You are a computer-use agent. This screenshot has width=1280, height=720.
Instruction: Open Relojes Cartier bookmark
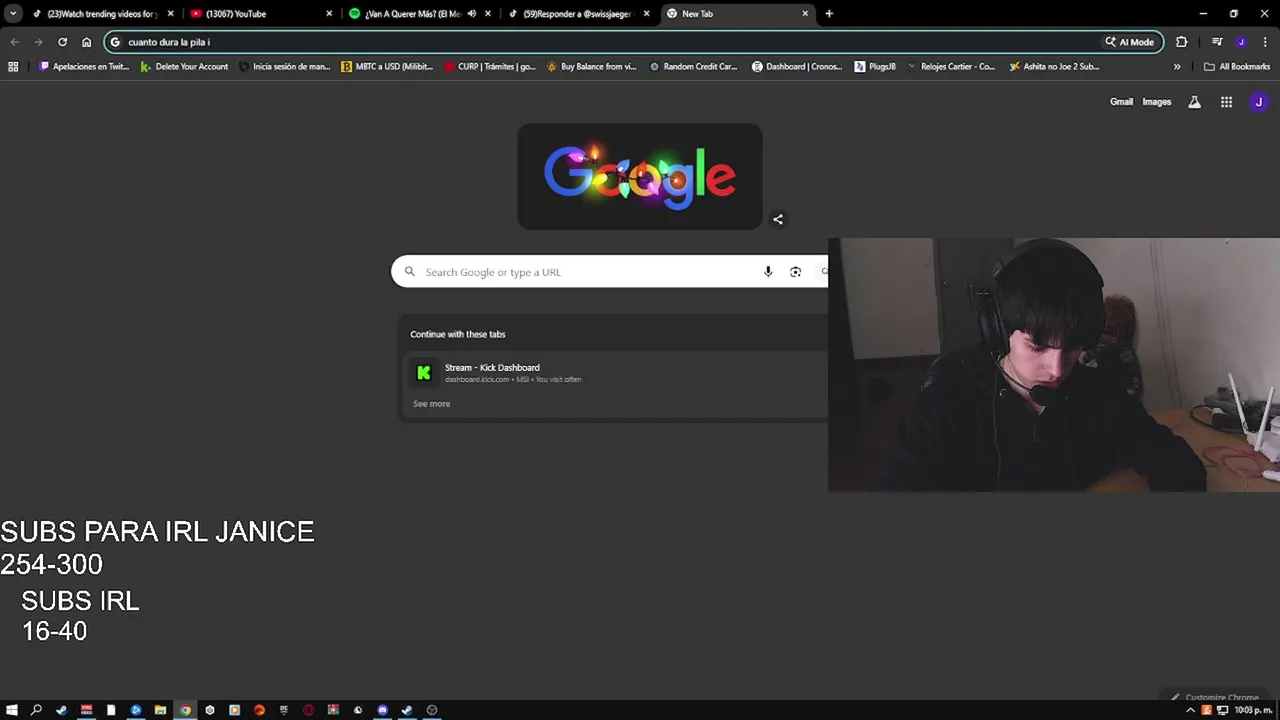coord(950,67)
